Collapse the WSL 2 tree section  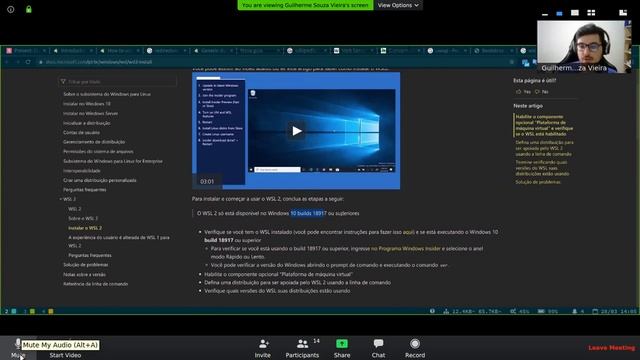point(61,199)
